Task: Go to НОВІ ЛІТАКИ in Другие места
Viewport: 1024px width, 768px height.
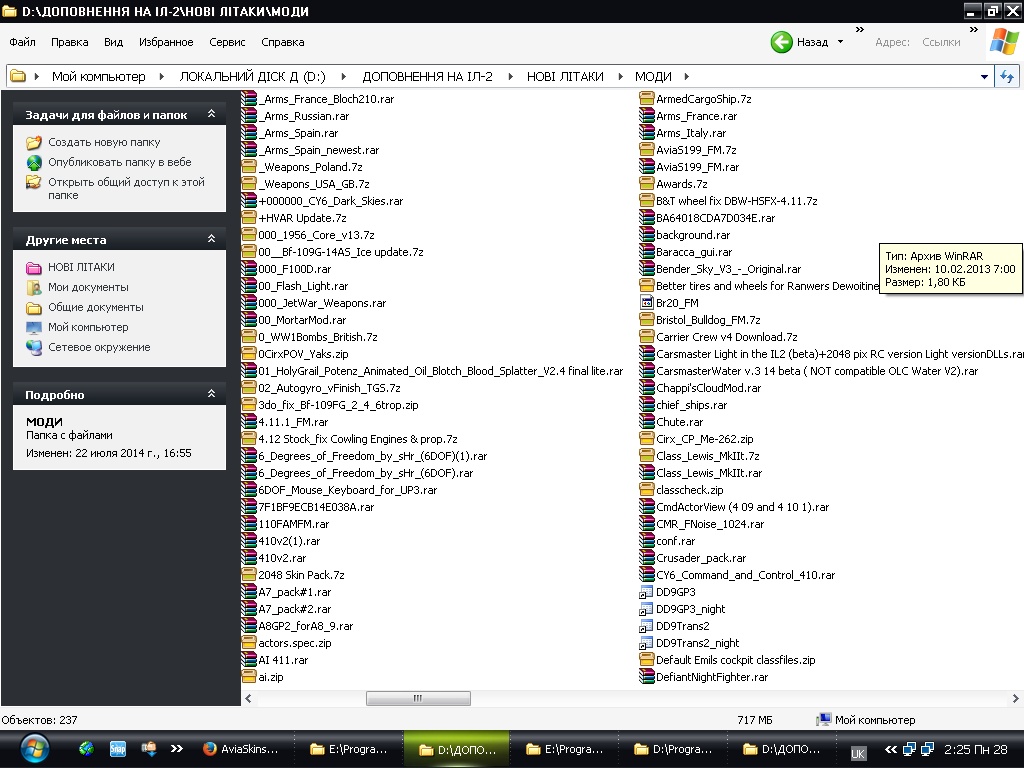Action: 81,266
